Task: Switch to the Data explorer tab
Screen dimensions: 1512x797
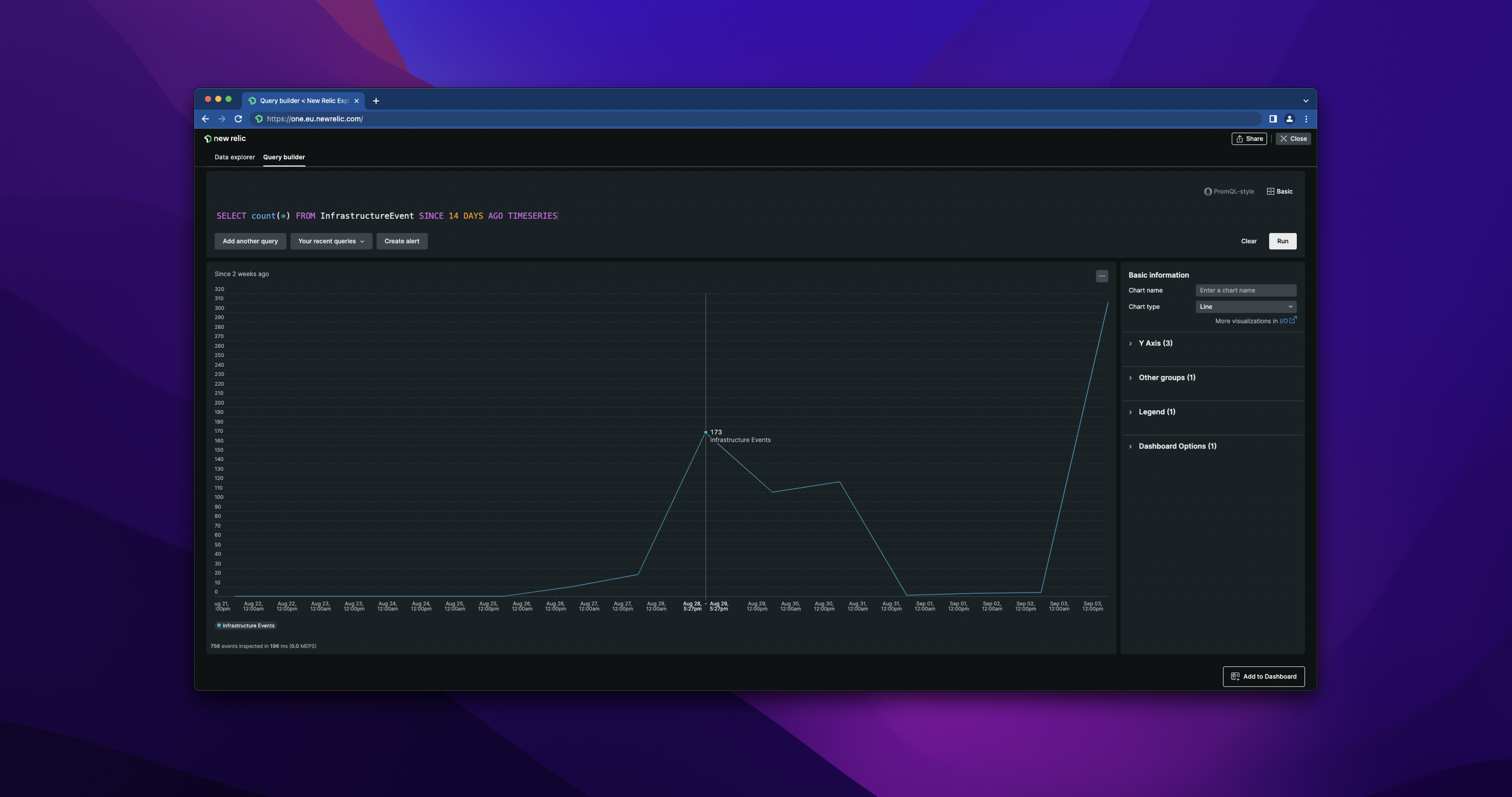Action: pos(234,157)
